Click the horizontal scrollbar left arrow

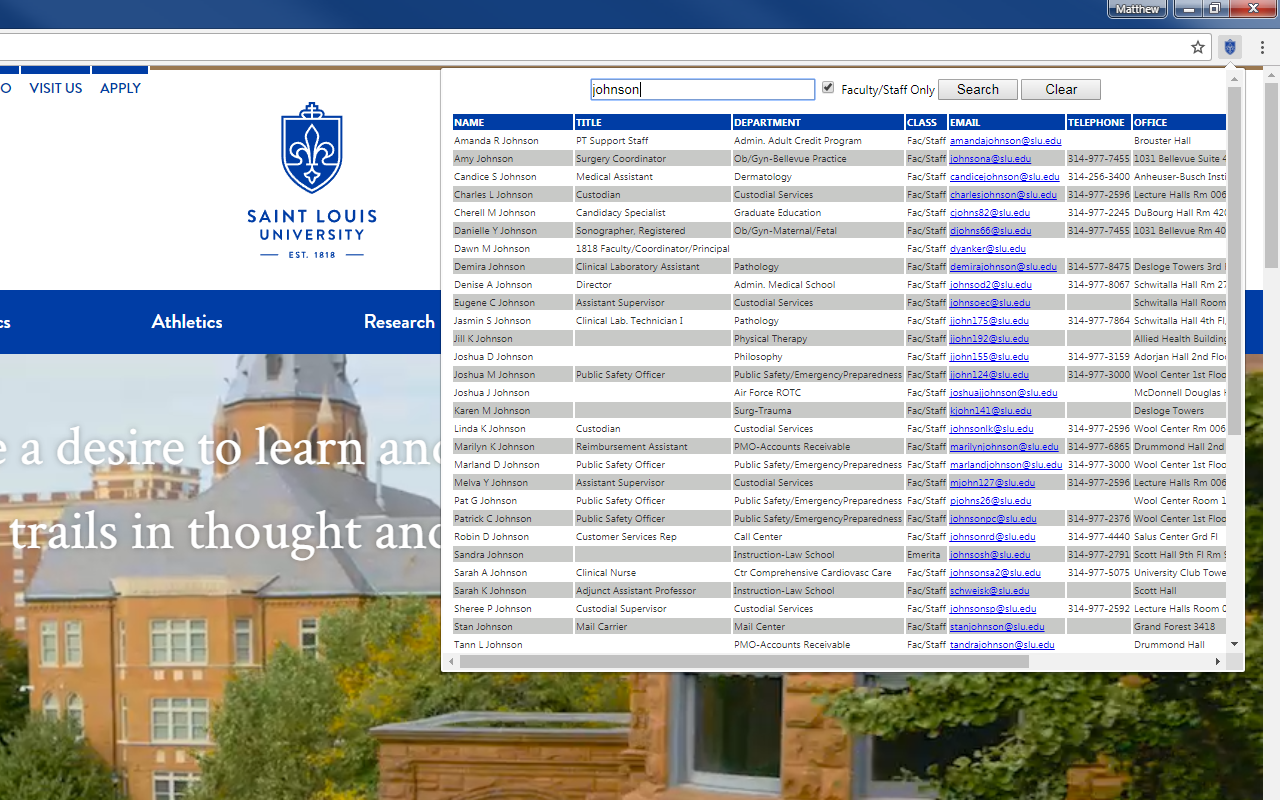click(x=451, y=662)
